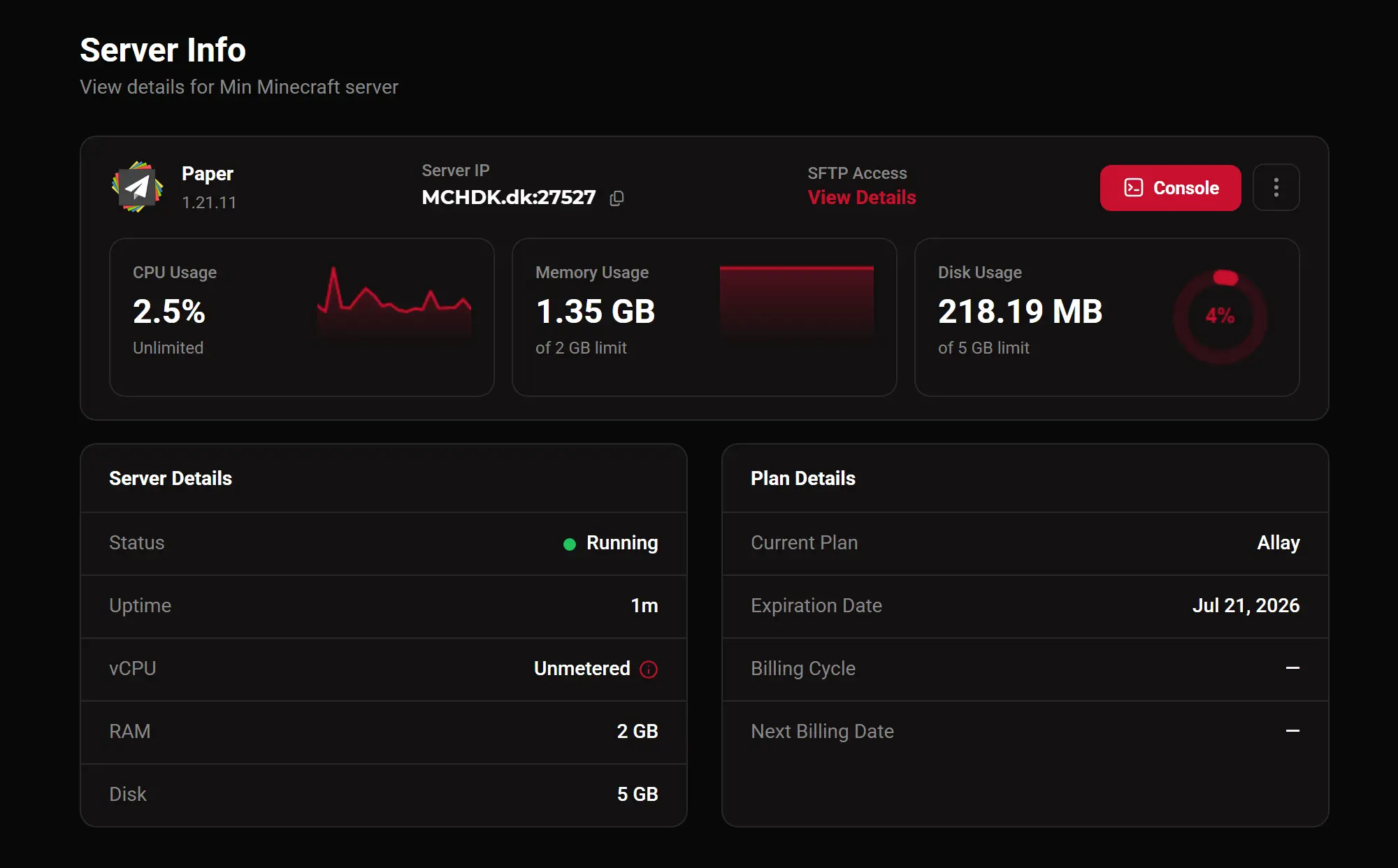The height and width of the screenshot is (868, 1398).
Task: Open SFTP Access View Details link
Action: tap(861, 198)
